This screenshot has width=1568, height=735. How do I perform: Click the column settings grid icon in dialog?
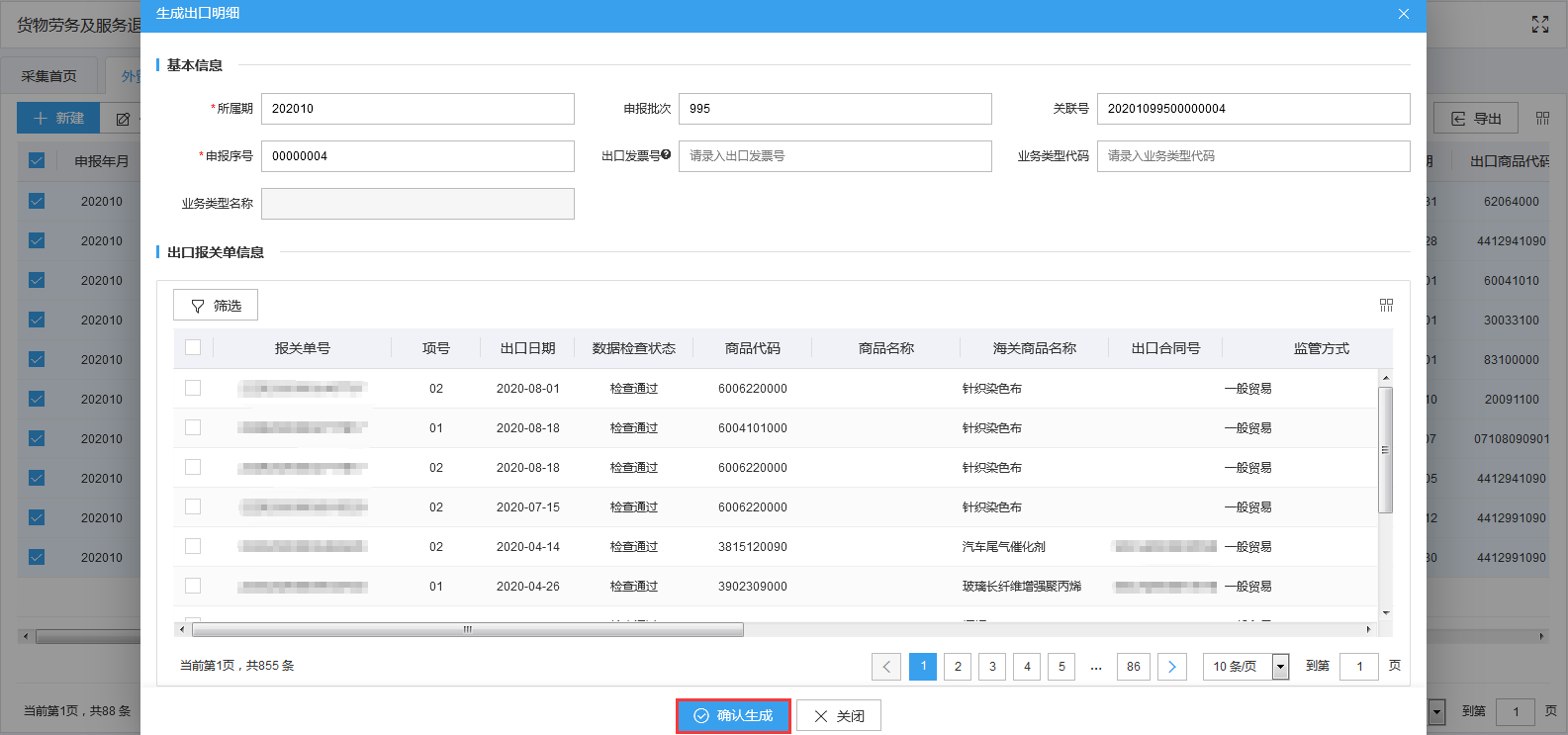click(x=1386, y=306)
